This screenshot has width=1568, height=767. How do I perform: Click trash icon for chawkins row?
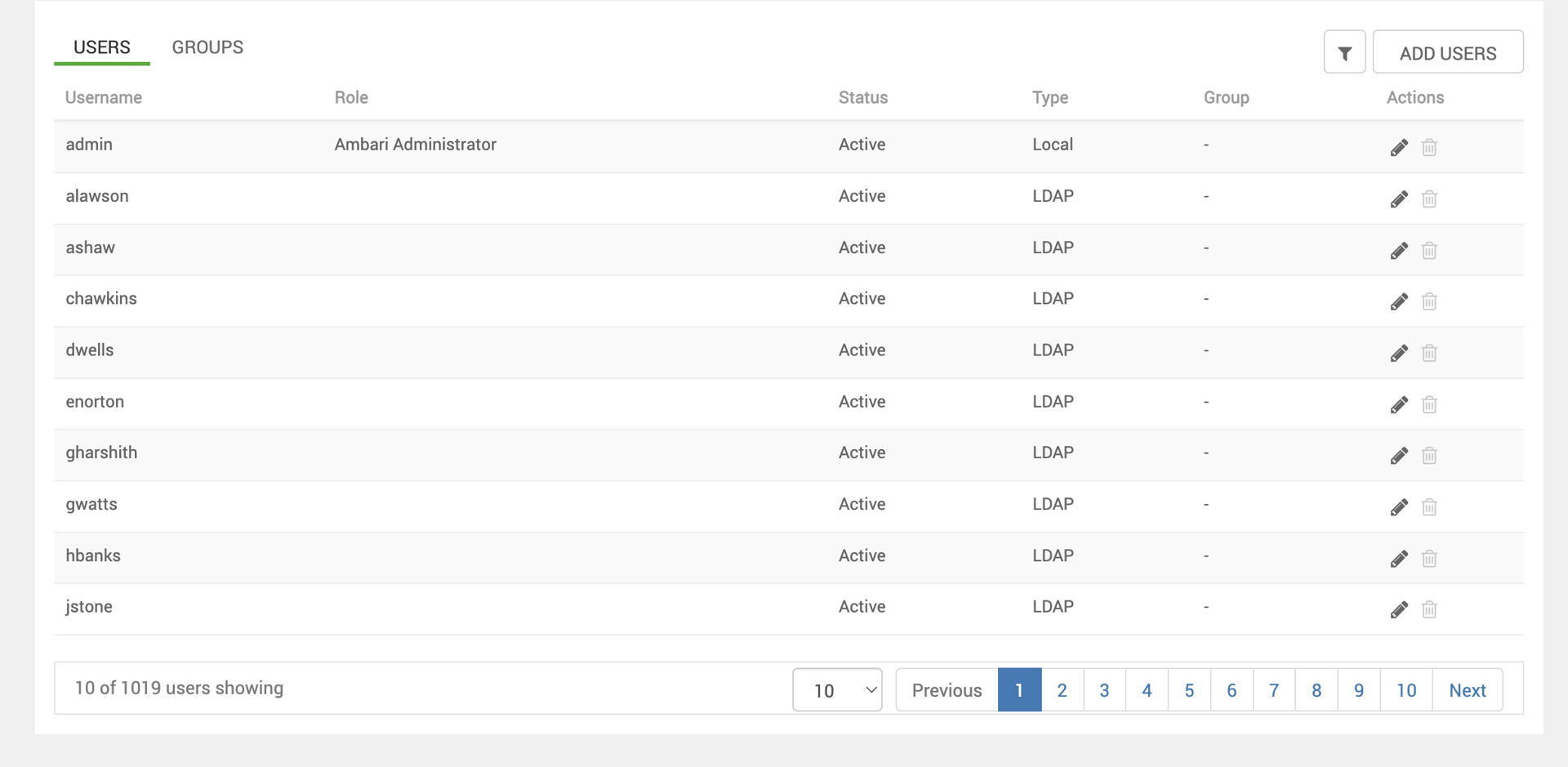point(1429,301)
